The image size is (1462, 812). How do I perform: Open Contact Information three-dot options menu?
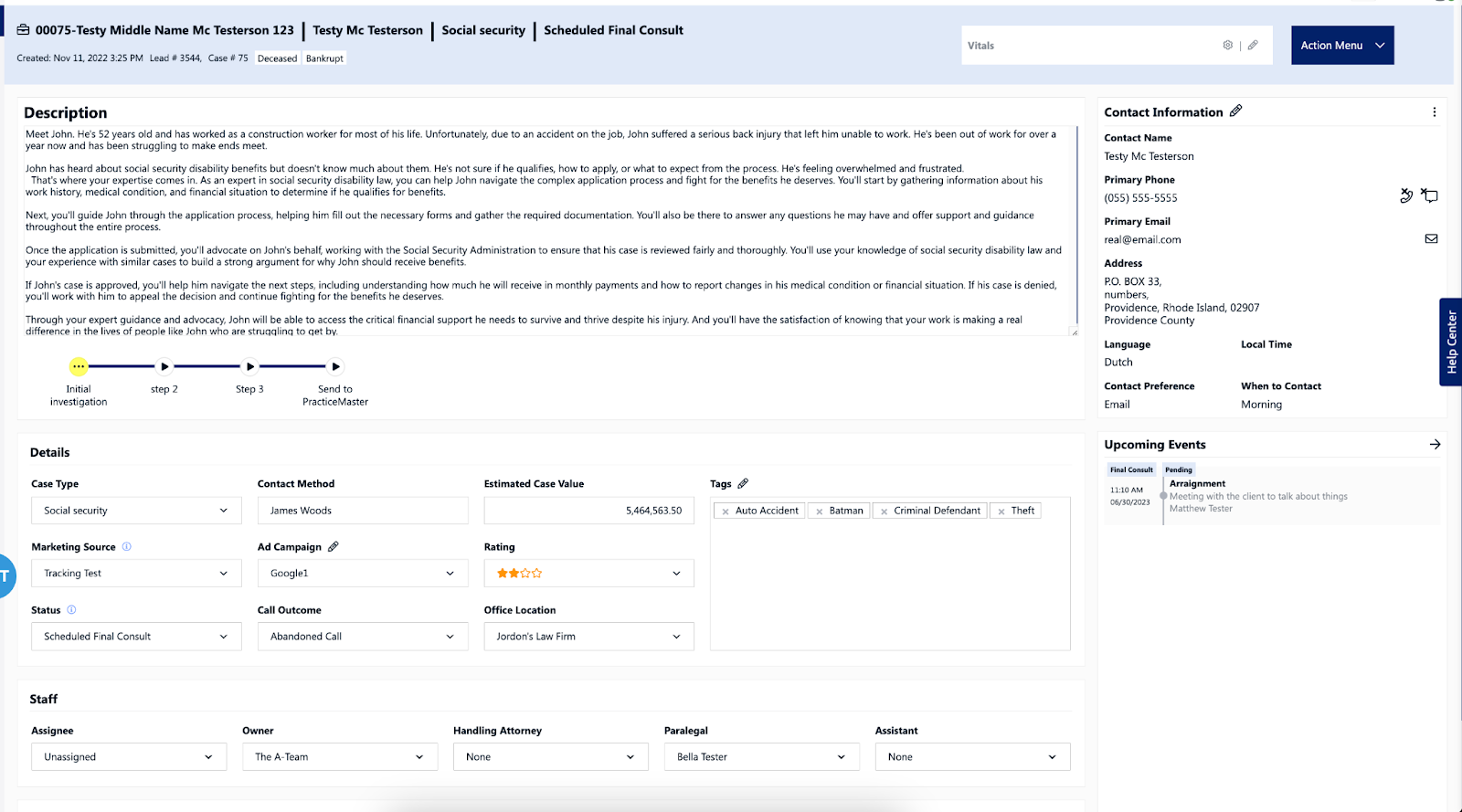click(x=1434, y=111)
